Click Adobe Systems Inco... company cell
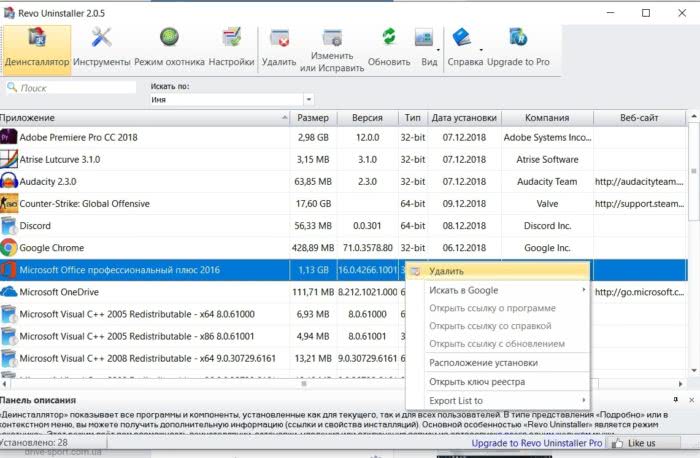The image size is (700, 458). tap(547, 137)
